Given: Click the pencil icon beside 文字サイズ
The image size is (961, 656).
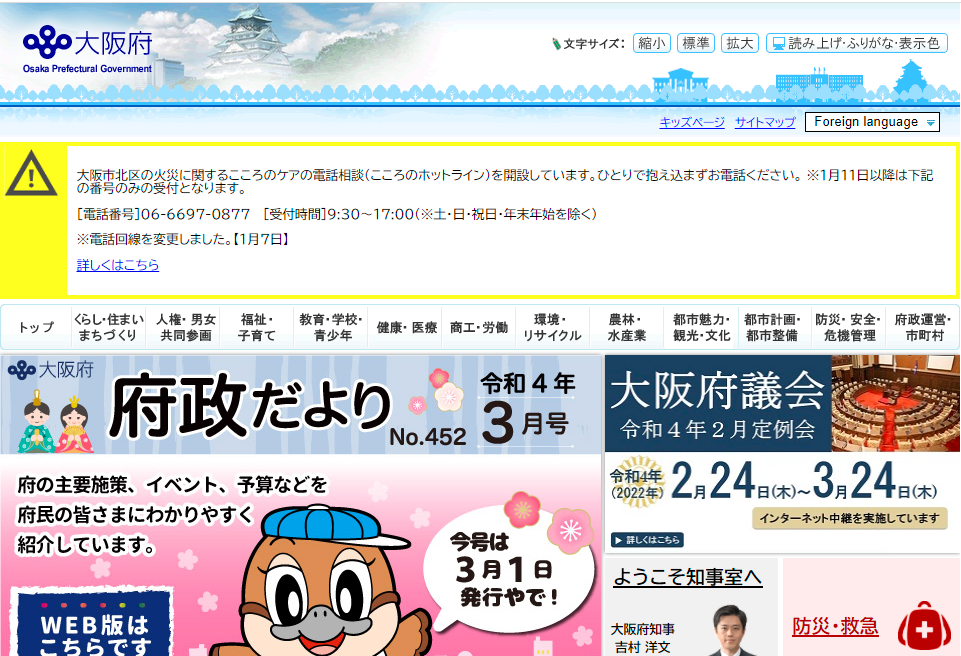Looking at the screenshot, I should pyautogui.click(x=556, y=44).
